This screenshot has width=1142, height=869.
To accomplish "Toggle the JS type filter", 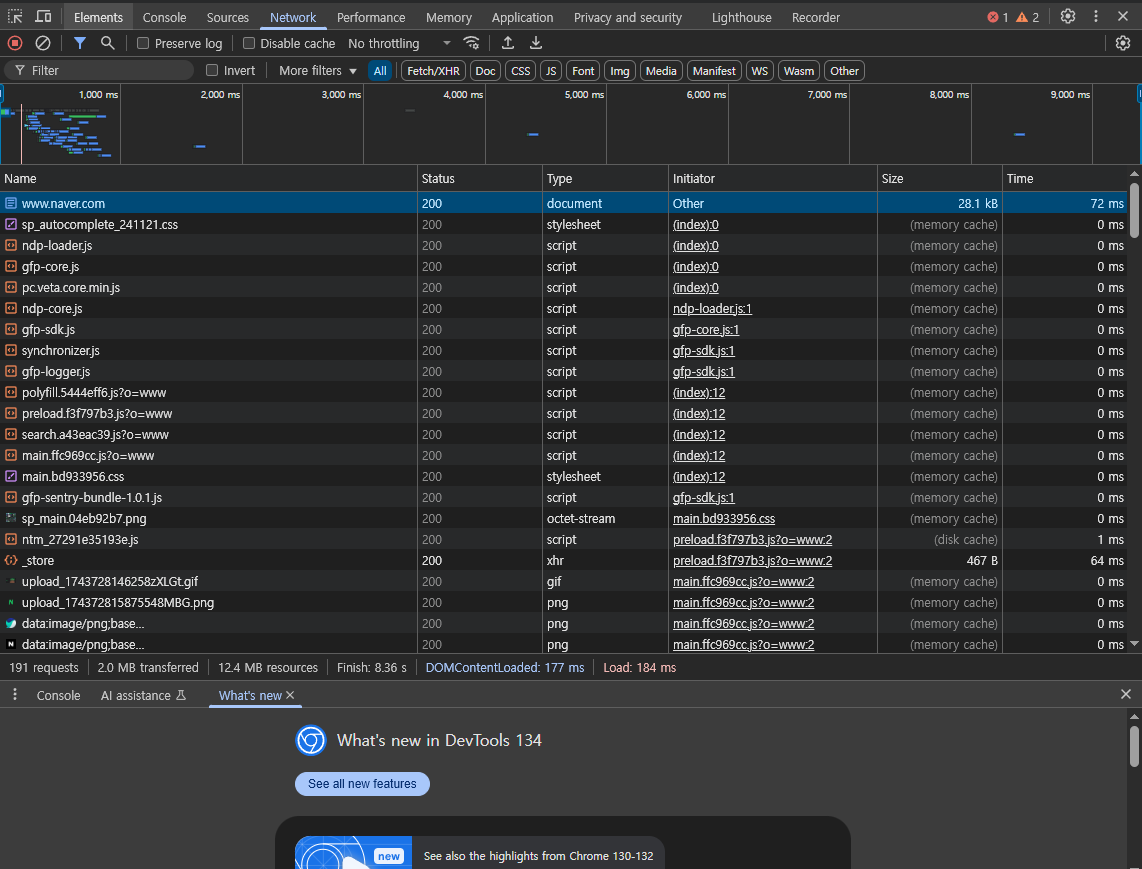I will (x=551, y=71).
